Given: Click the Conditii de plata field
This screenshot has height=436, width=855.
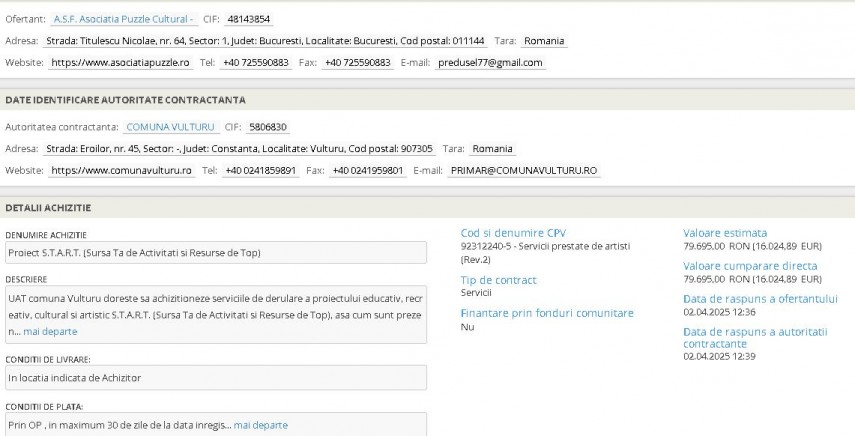Looking at the screenshot, I should click(216, 425).
